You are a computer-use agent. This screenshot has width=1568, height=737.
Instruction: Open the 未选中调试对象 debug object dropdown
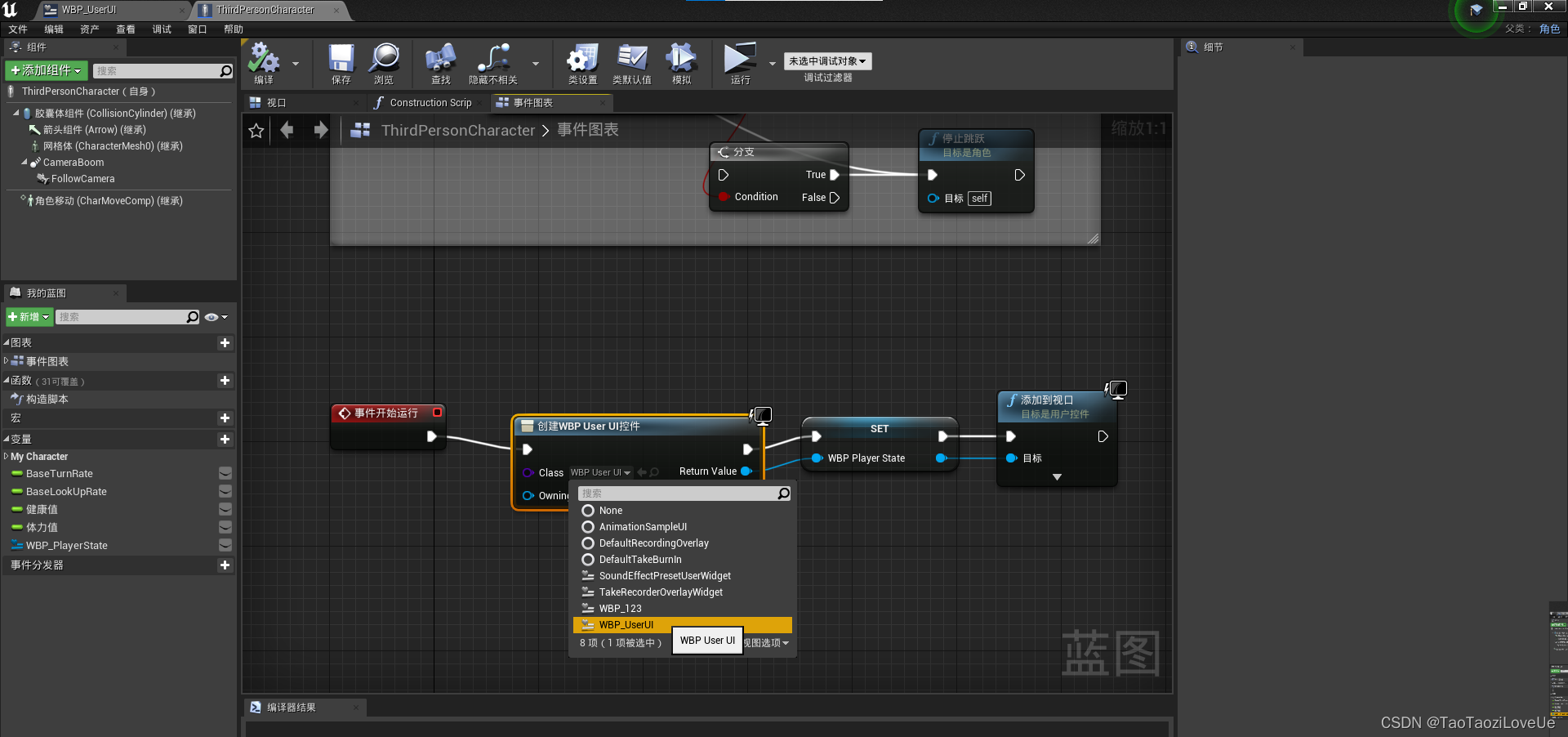click(827, 60)
